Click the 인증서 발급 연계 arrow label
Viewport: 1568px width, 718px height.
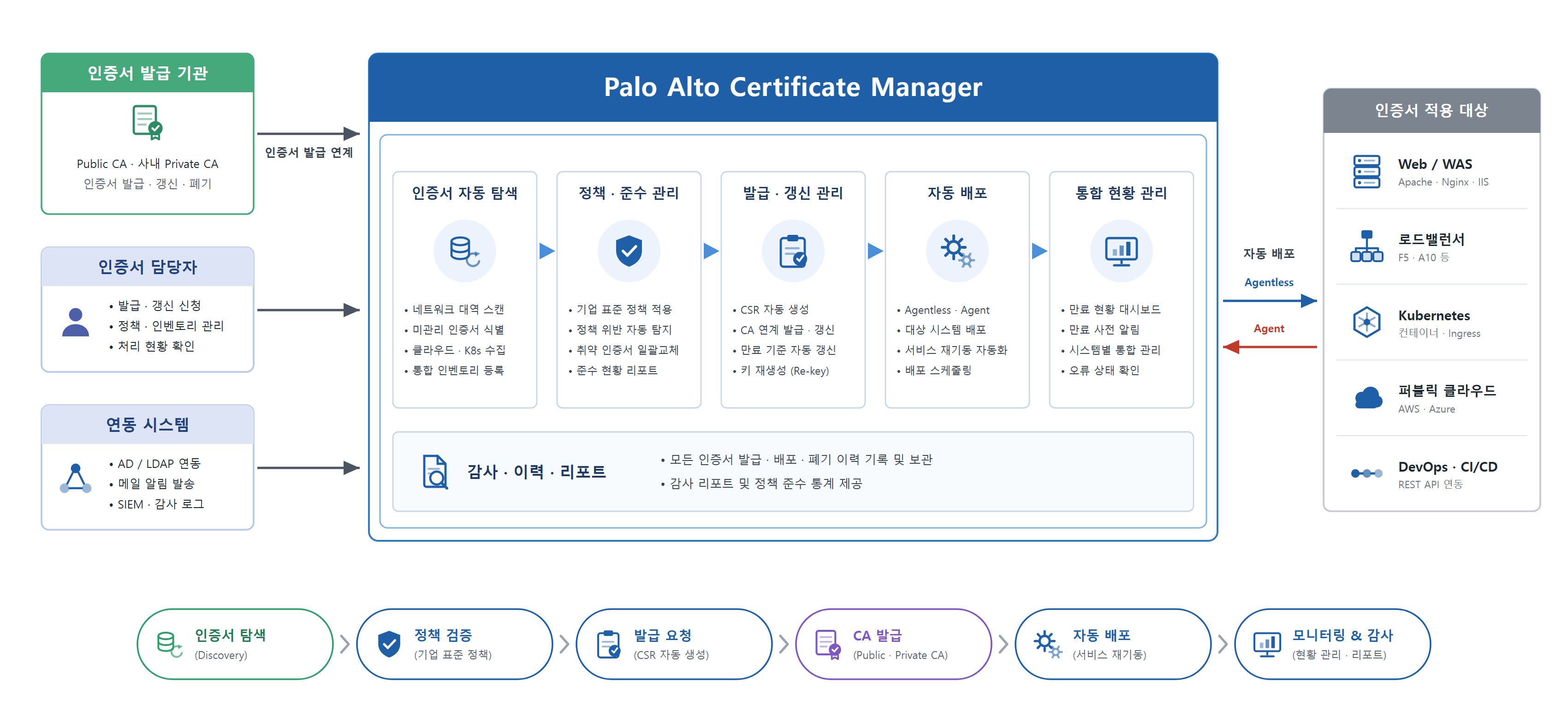[x=309, y=152]
